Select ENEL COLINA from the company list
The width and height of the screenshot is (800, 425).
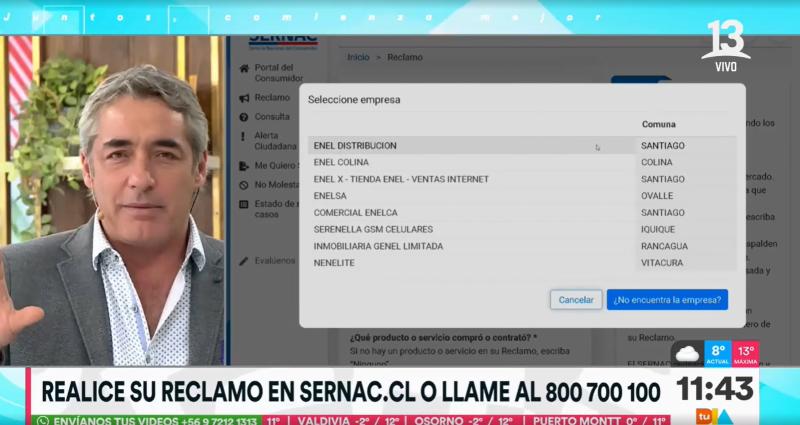coord(522,162)
